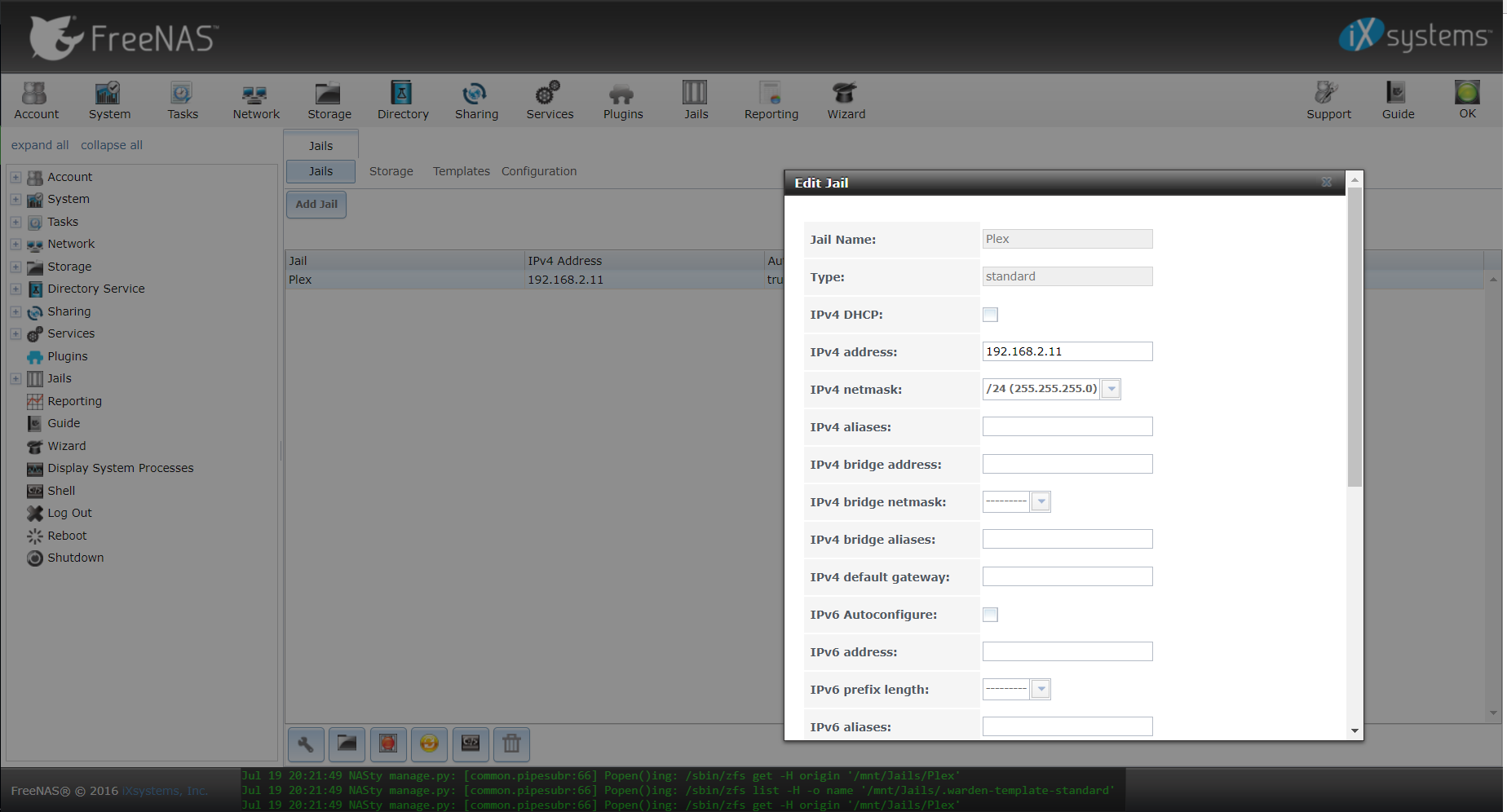Open Guide in top toolbar

[1398, 100]
